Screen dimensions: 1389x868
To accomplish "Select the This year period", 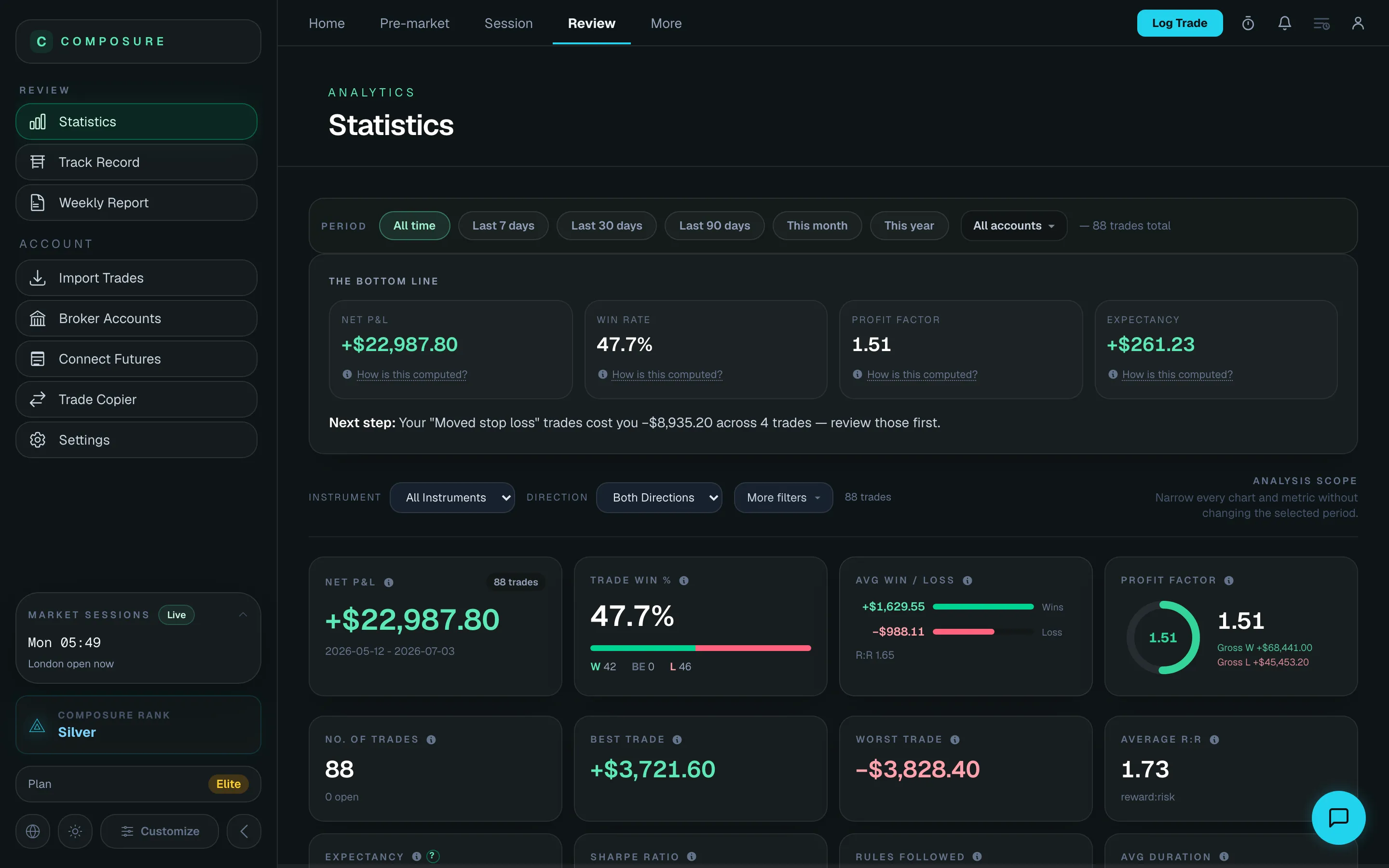I will (909, 226).
